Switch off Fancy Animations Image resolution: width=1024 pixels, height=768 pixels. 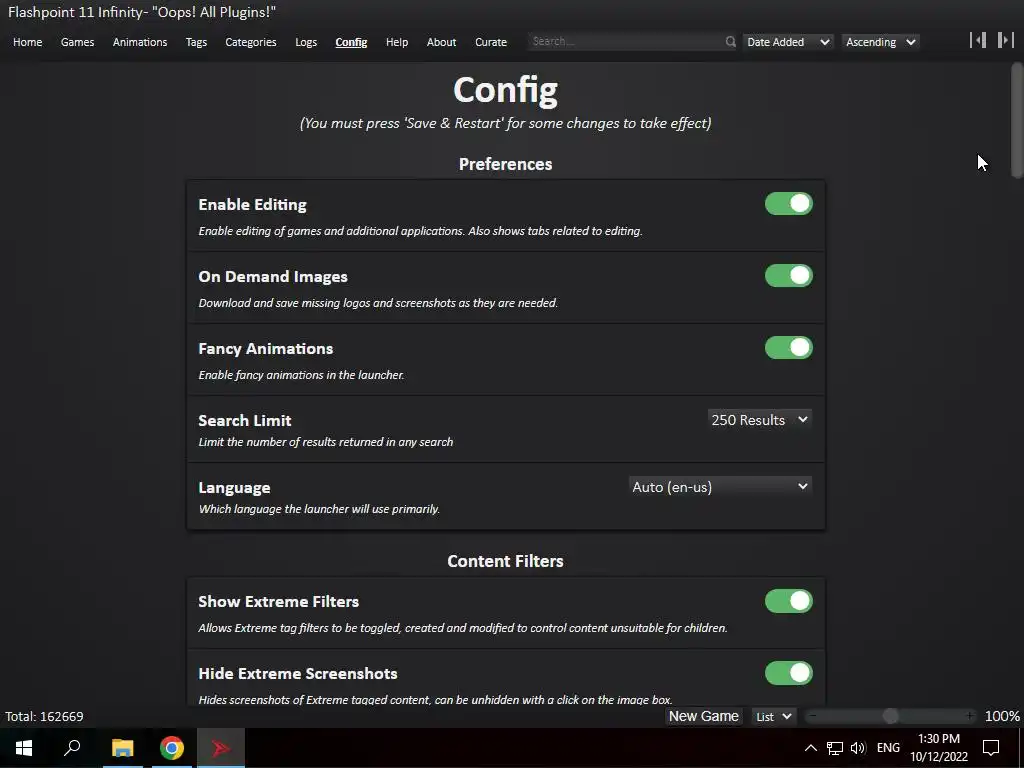click(789, 347)
